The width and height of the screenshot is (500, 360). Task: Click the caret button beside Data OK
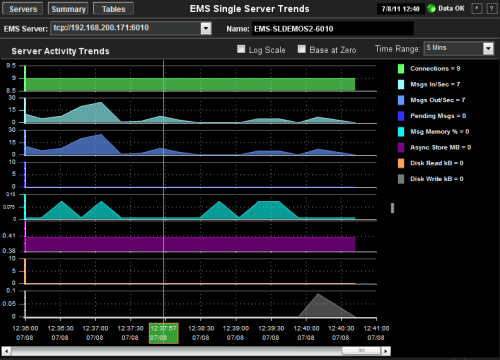click(x=477, y=9)
